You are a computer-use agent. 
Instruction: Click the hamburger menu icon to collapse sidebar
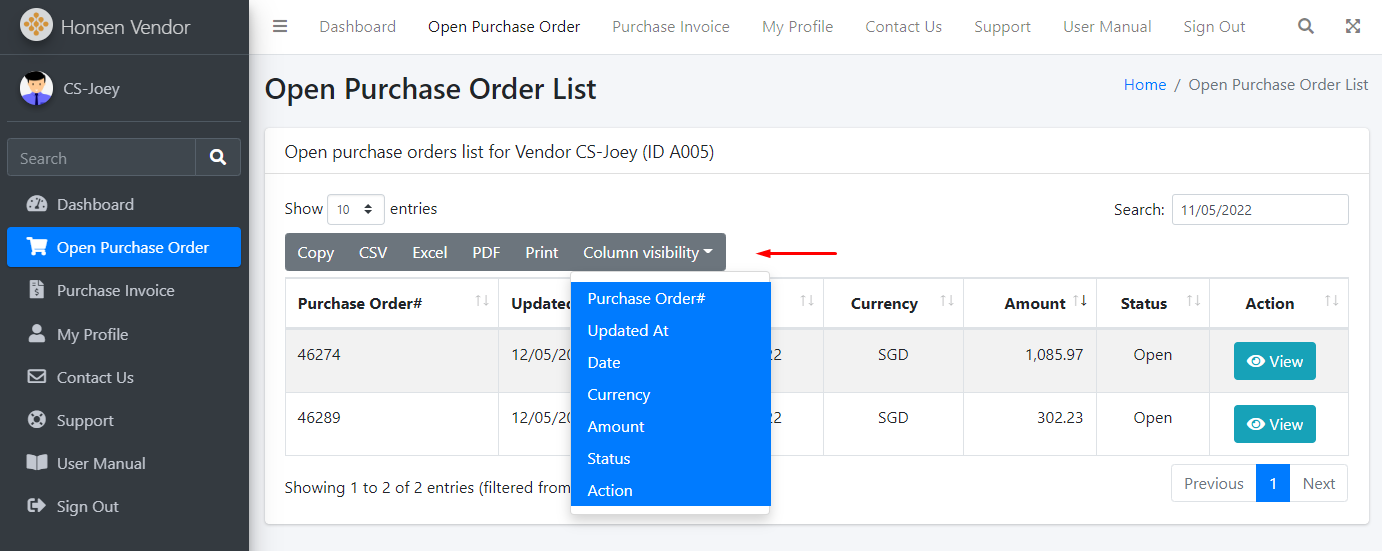point(280,27)
